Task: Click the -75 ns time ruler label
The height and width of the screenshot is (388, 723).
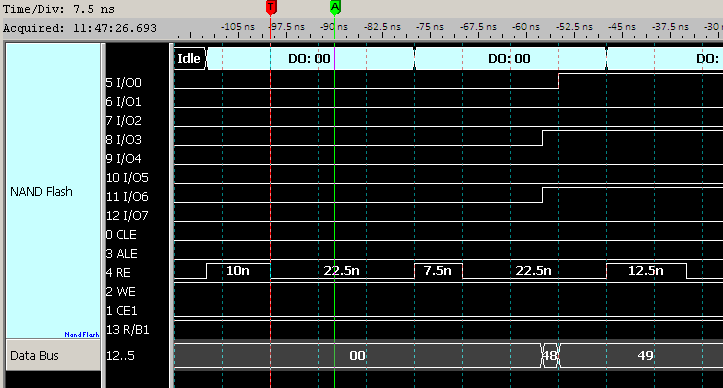Action: 430,27
